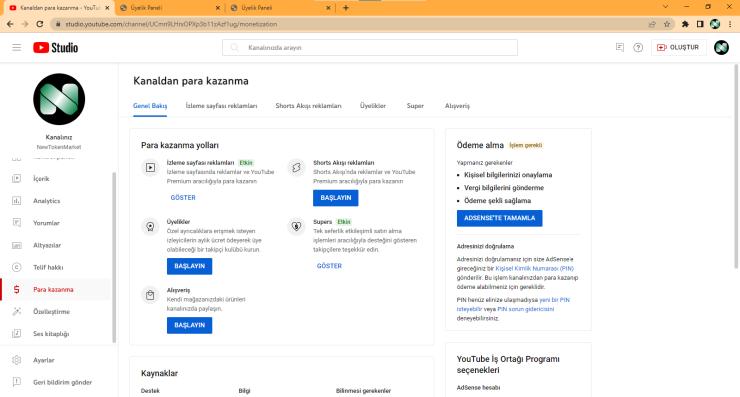Click the sidebar vertical scrollbar
Image resolution: width=740 pixels, height=397 pixels.
tap(114, 257)
